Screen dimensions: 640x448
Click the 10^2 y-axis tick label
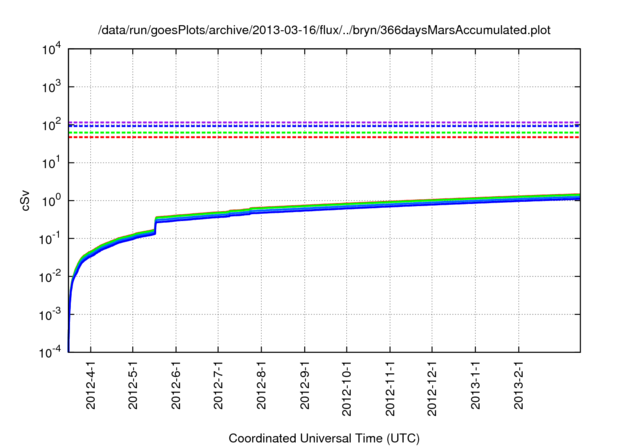[51, 125]
